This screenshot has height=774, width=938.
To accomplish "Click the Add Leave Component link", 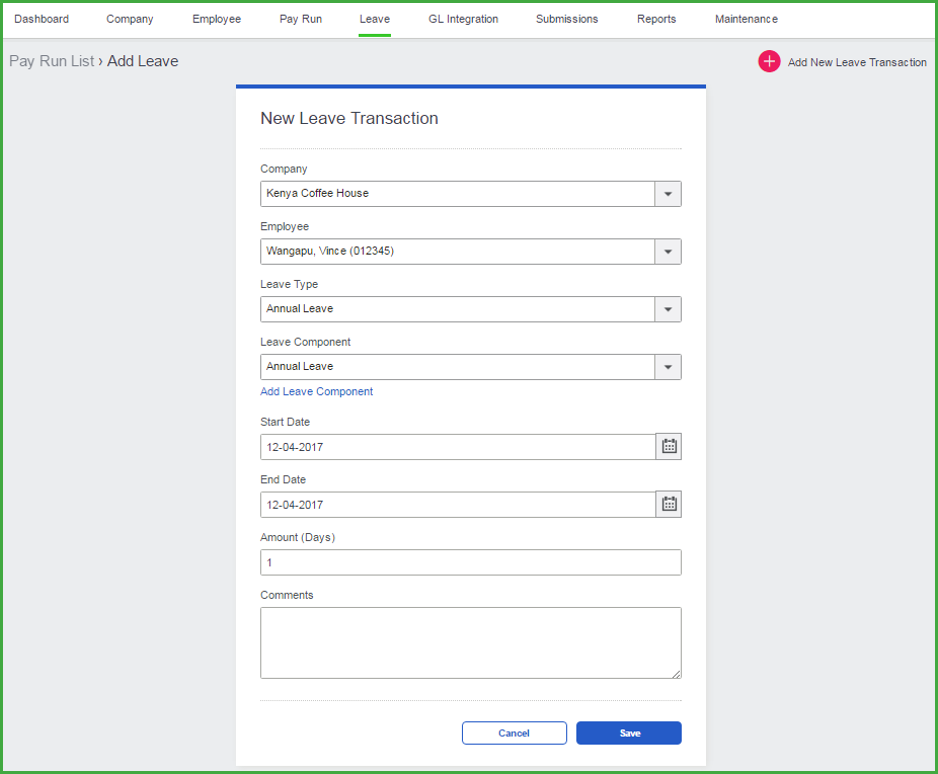I will click(x=316, y=391).
